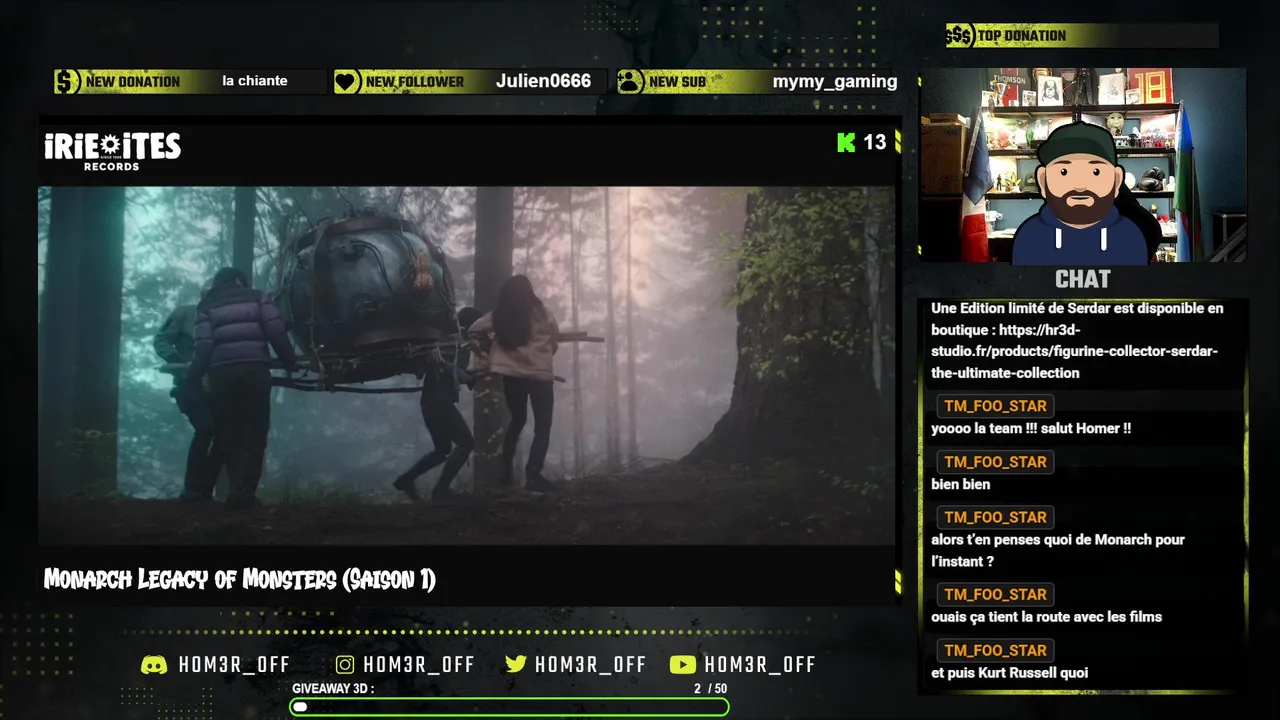Click chat message 'yoooo la team !!! salut Homer !!'
This screenshot has width=1280, height=720.
coord(1031,428)
